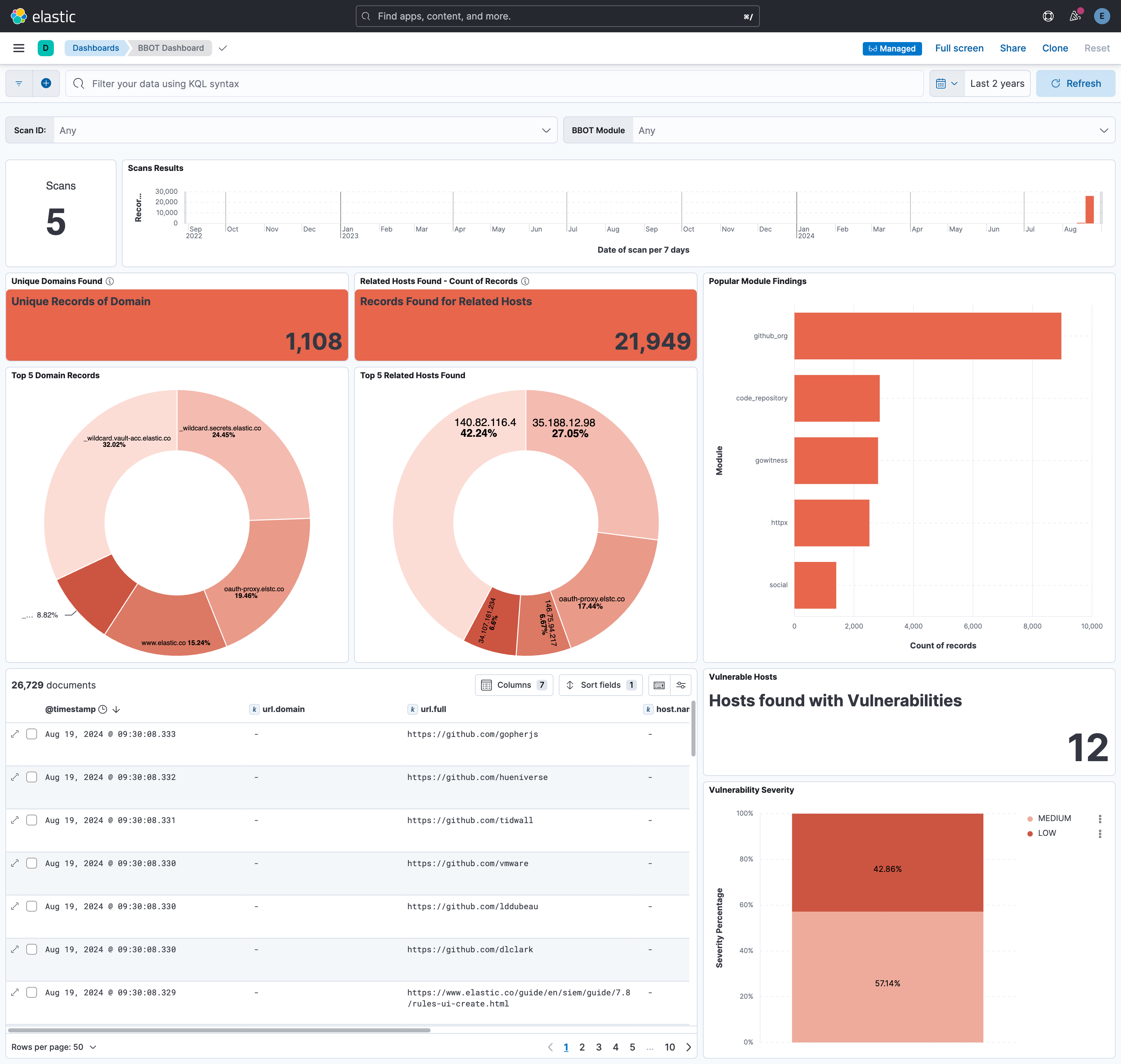Open the Columns selector
The image size is (1121, 1064).
point(514,685)
